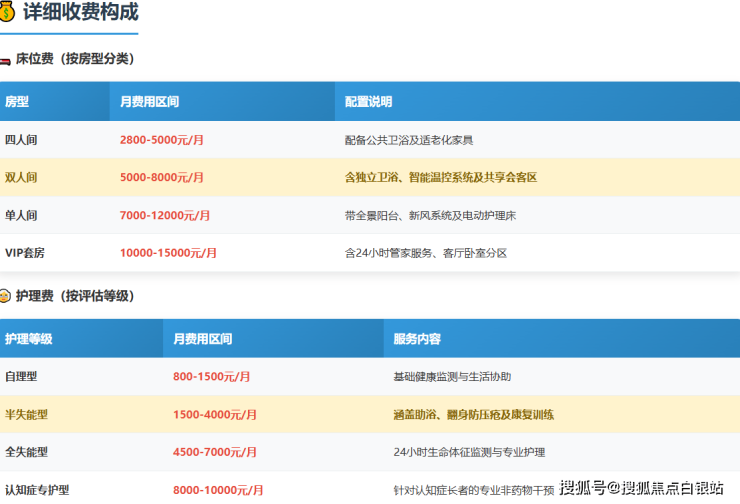Select the 自理型 care level row

[370, 377]
